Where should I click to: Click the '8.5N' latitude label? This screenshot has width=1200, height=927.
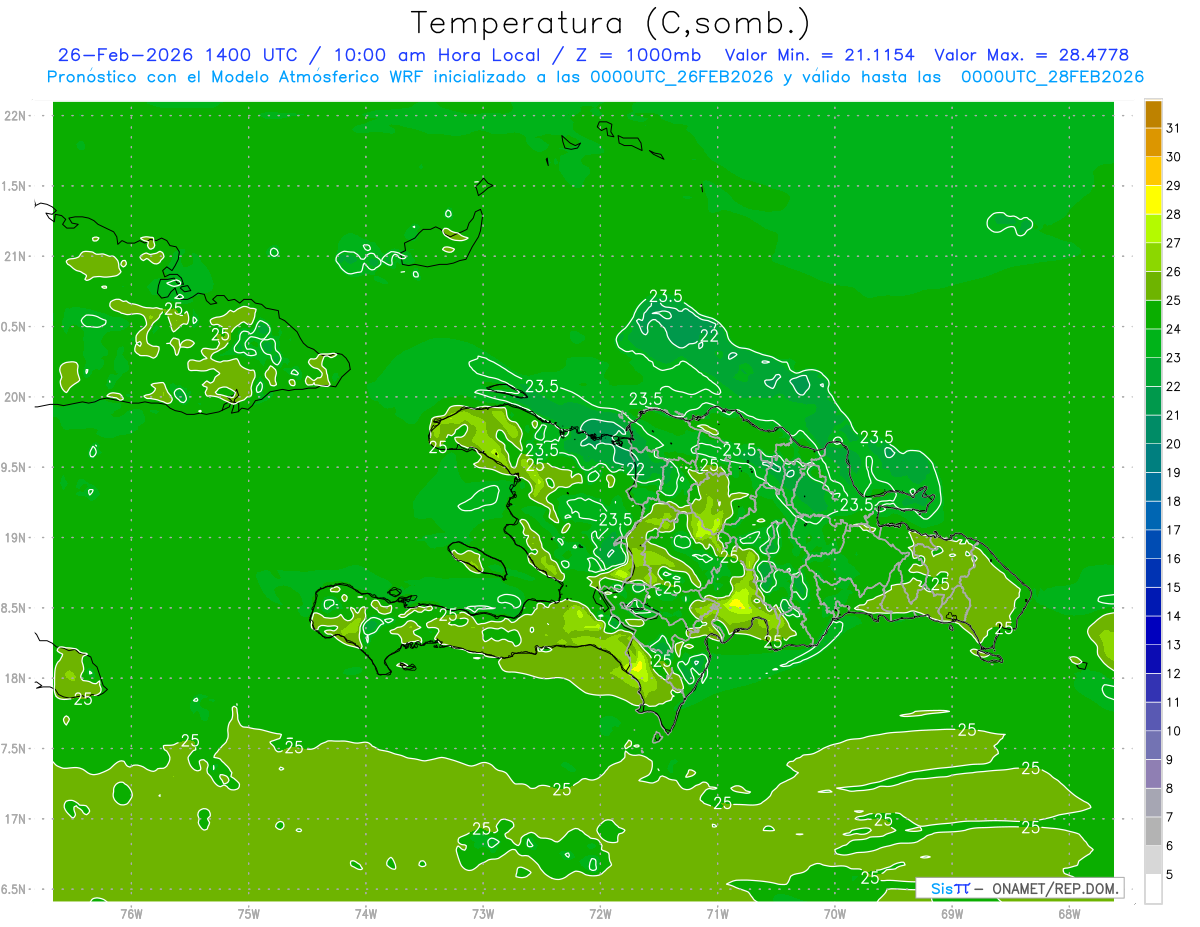pyautogui.click(x=13, y=608)
